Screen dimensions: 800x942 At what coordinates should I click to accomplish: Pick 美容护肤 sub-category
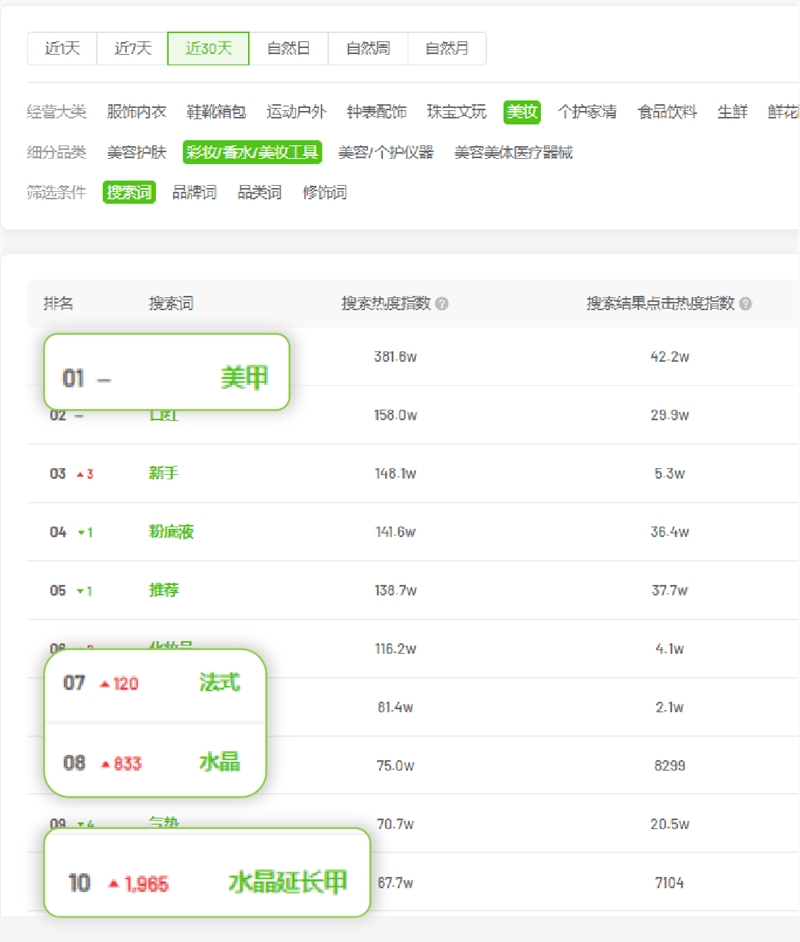[x=136, y=153]
